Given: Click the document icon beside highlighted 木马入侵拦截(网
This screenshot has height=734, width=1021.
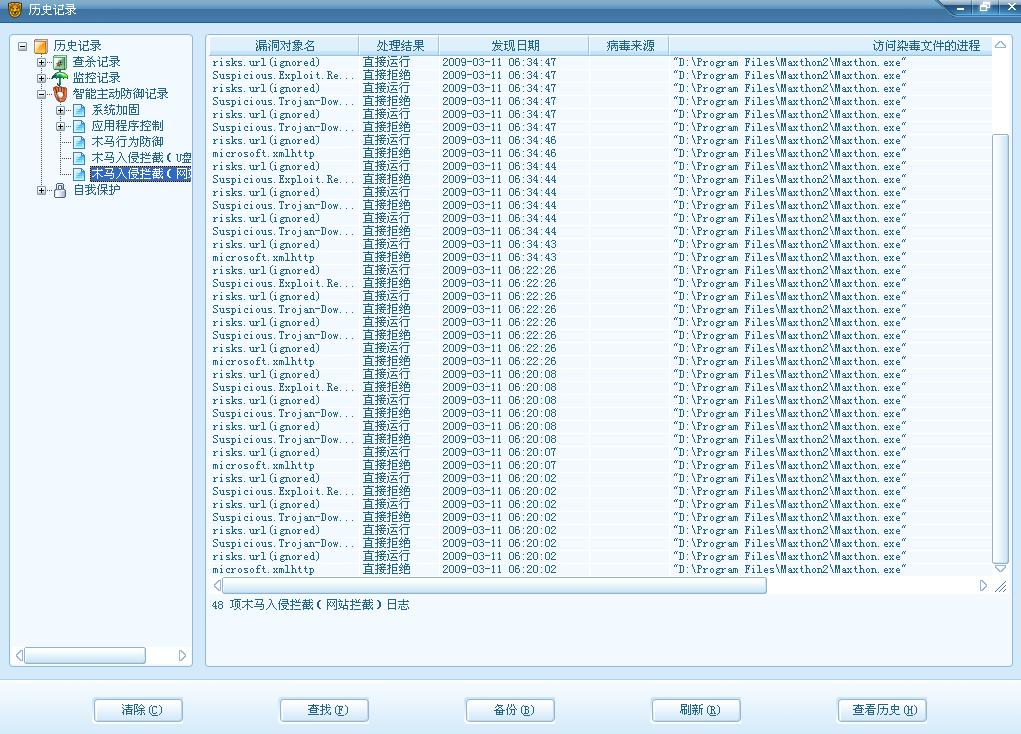Looking at the screenshot, I should 79,174.
